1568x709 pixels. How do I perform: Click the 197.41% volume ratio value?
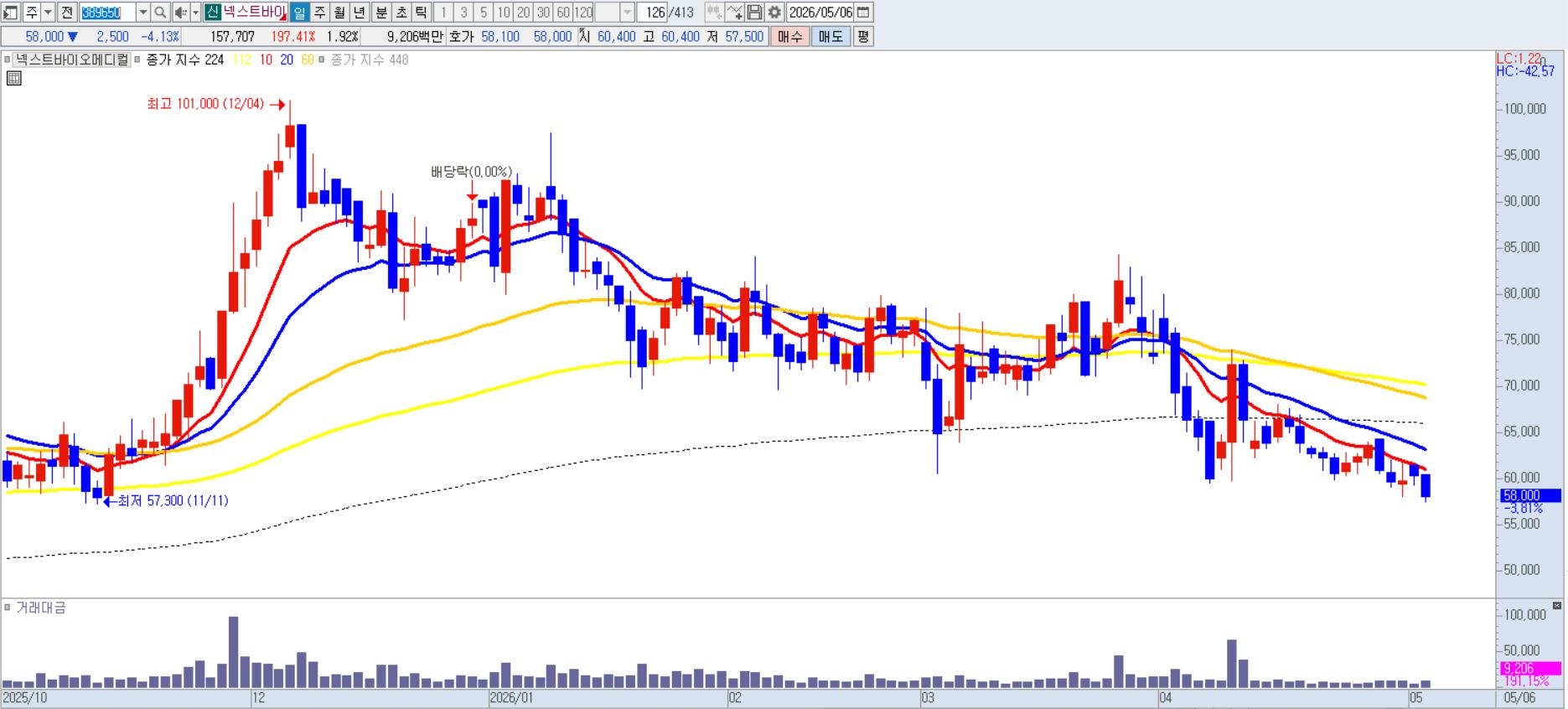point(292,37)
